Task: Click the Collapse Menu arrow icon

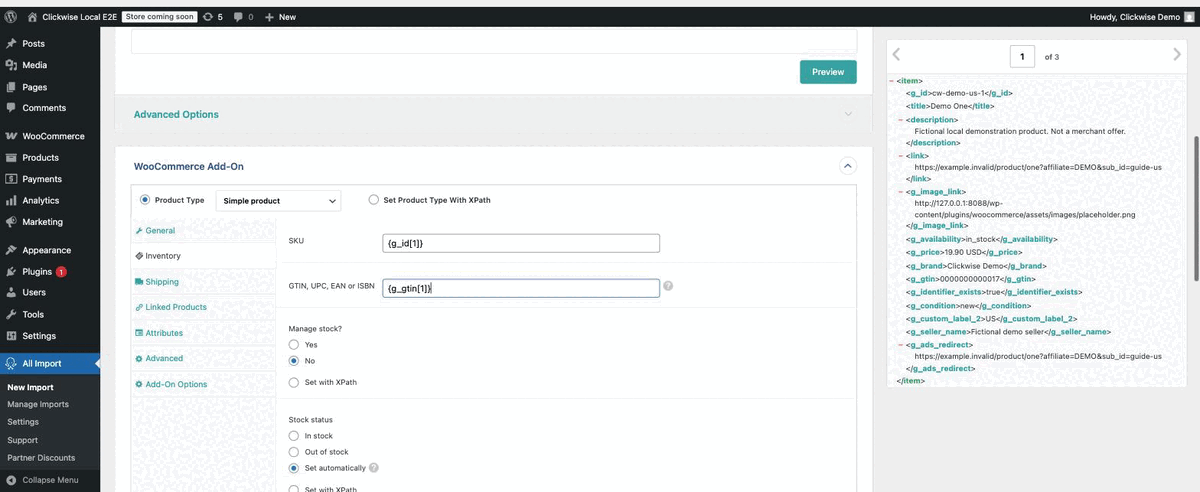Action: tap(11, 480)
